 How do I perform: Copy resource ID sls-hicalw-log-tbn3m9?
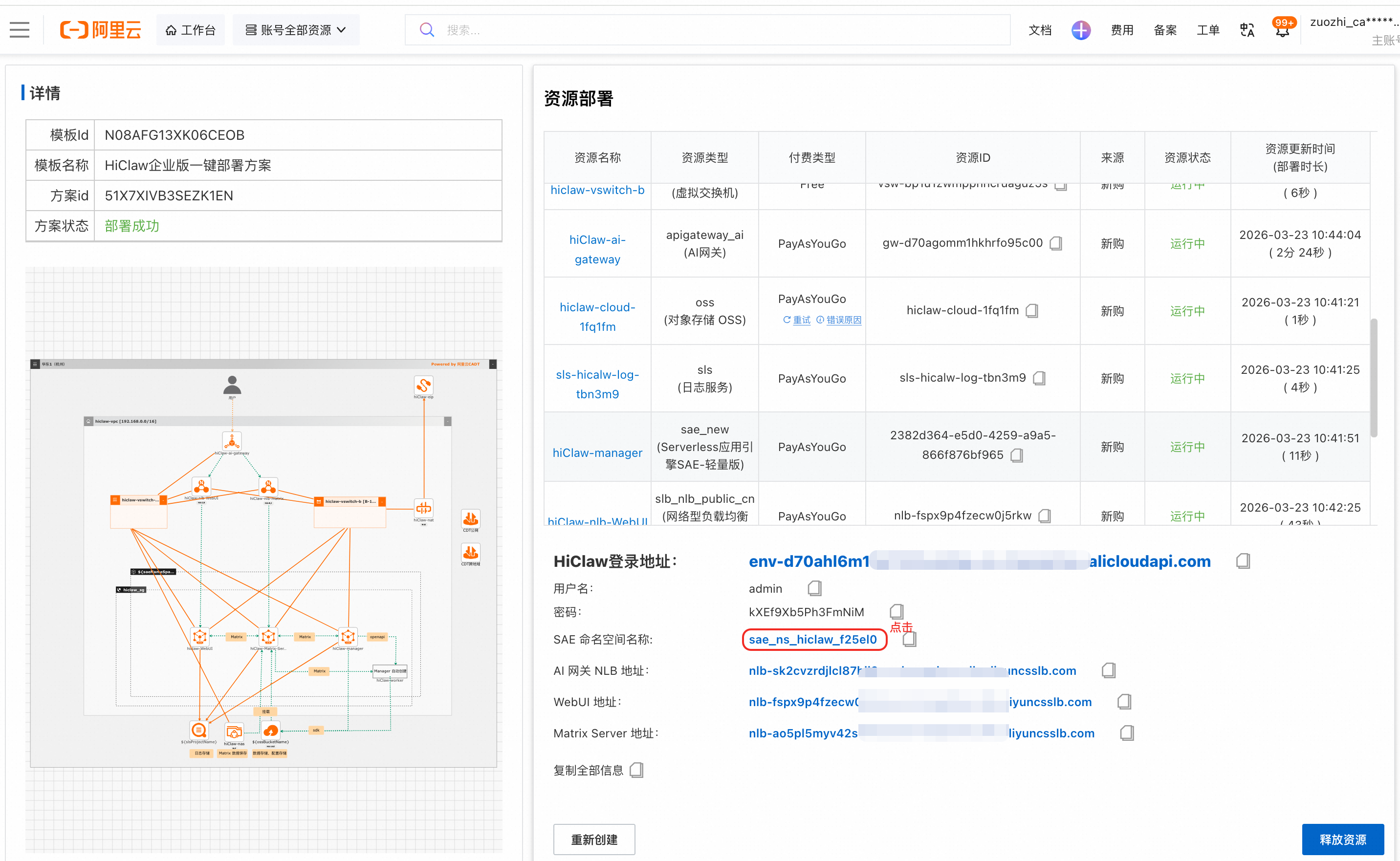[x=1039, y=378]
